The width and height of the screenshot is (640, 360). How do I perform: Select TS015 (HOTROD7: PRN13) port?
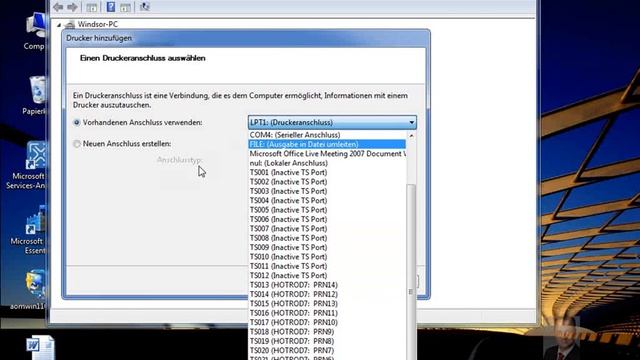(327, 304)
